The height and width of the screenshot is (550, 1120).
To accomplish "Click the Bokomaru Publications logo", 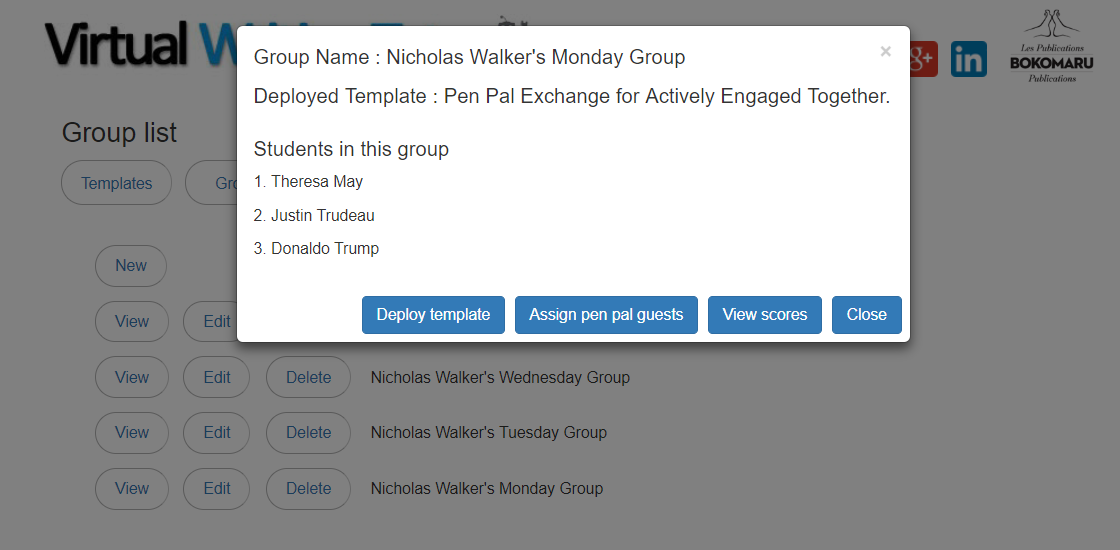I will [1051, 48].
